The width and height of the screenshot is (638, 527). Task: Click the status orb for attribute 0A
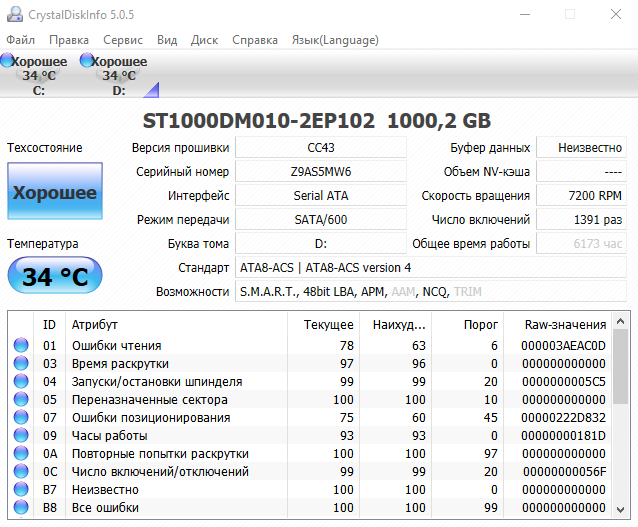pos(21,453)
